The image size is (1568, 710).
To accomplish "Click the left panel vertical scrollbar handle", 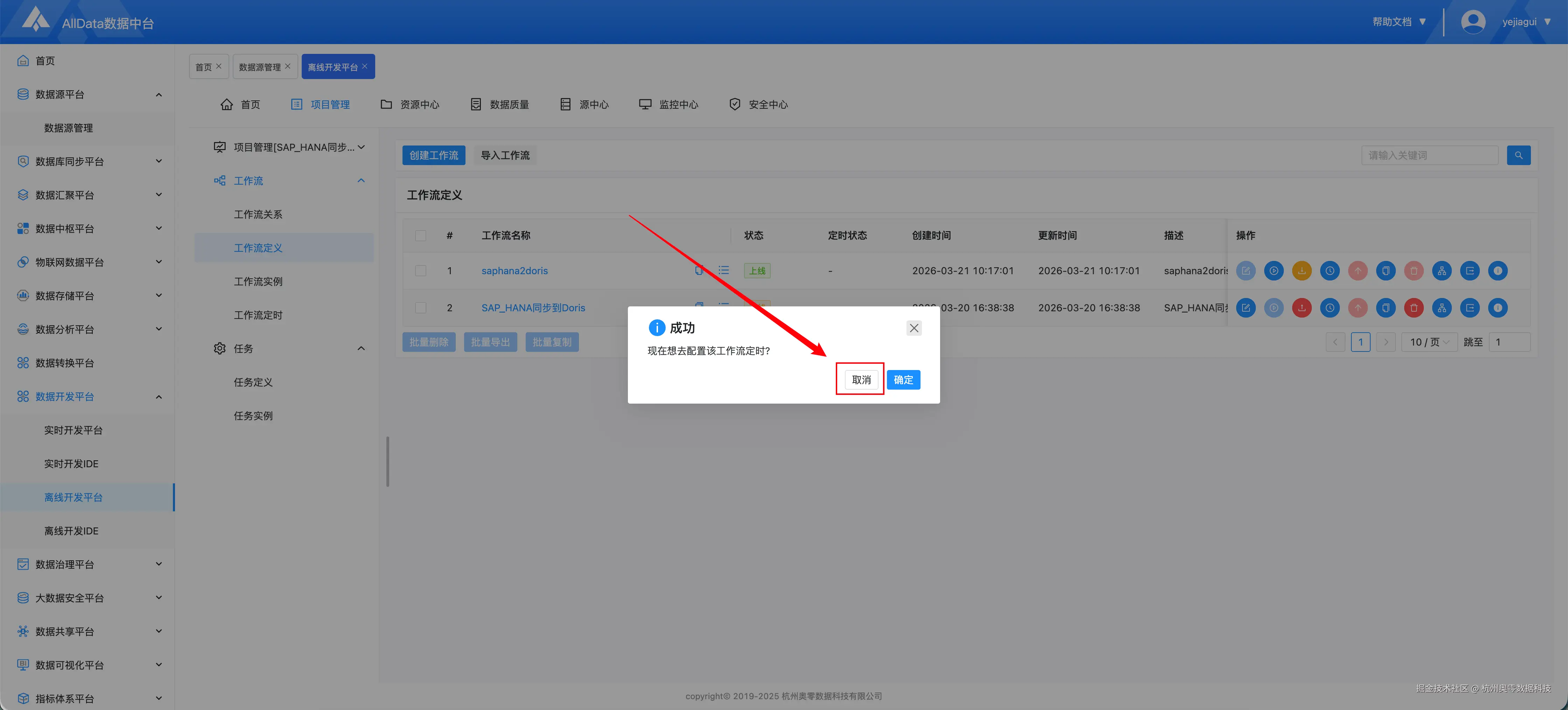I will point(388,461).
